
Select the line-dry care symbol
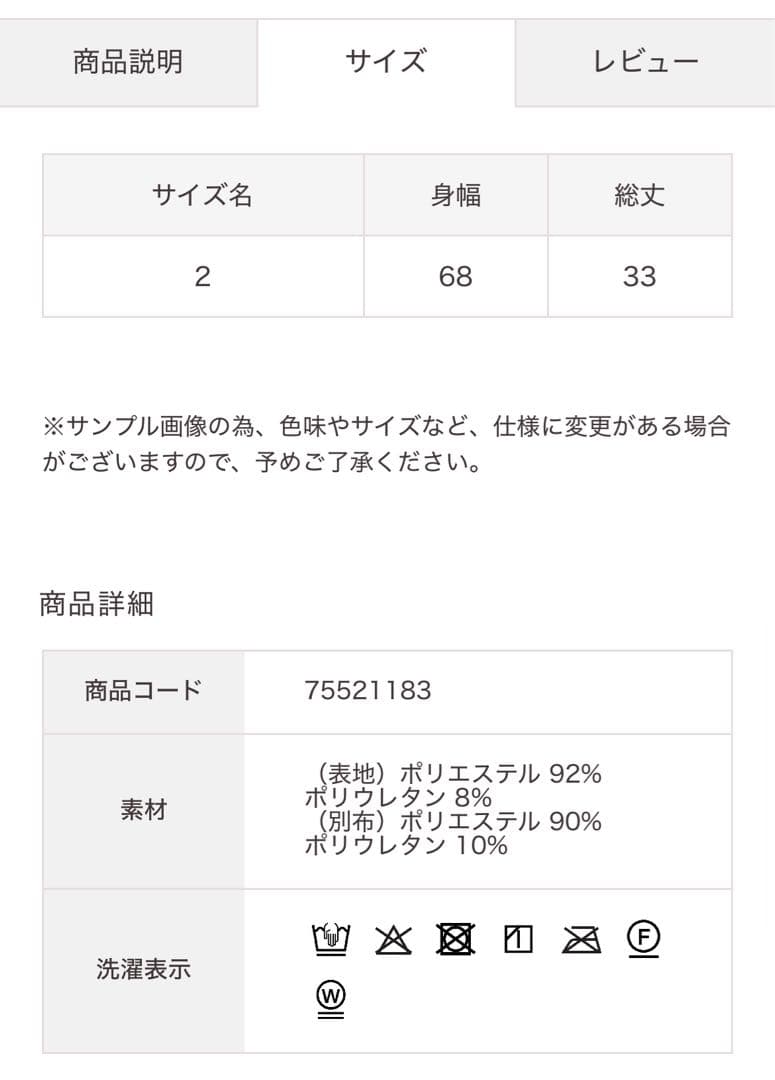[516, 938]
